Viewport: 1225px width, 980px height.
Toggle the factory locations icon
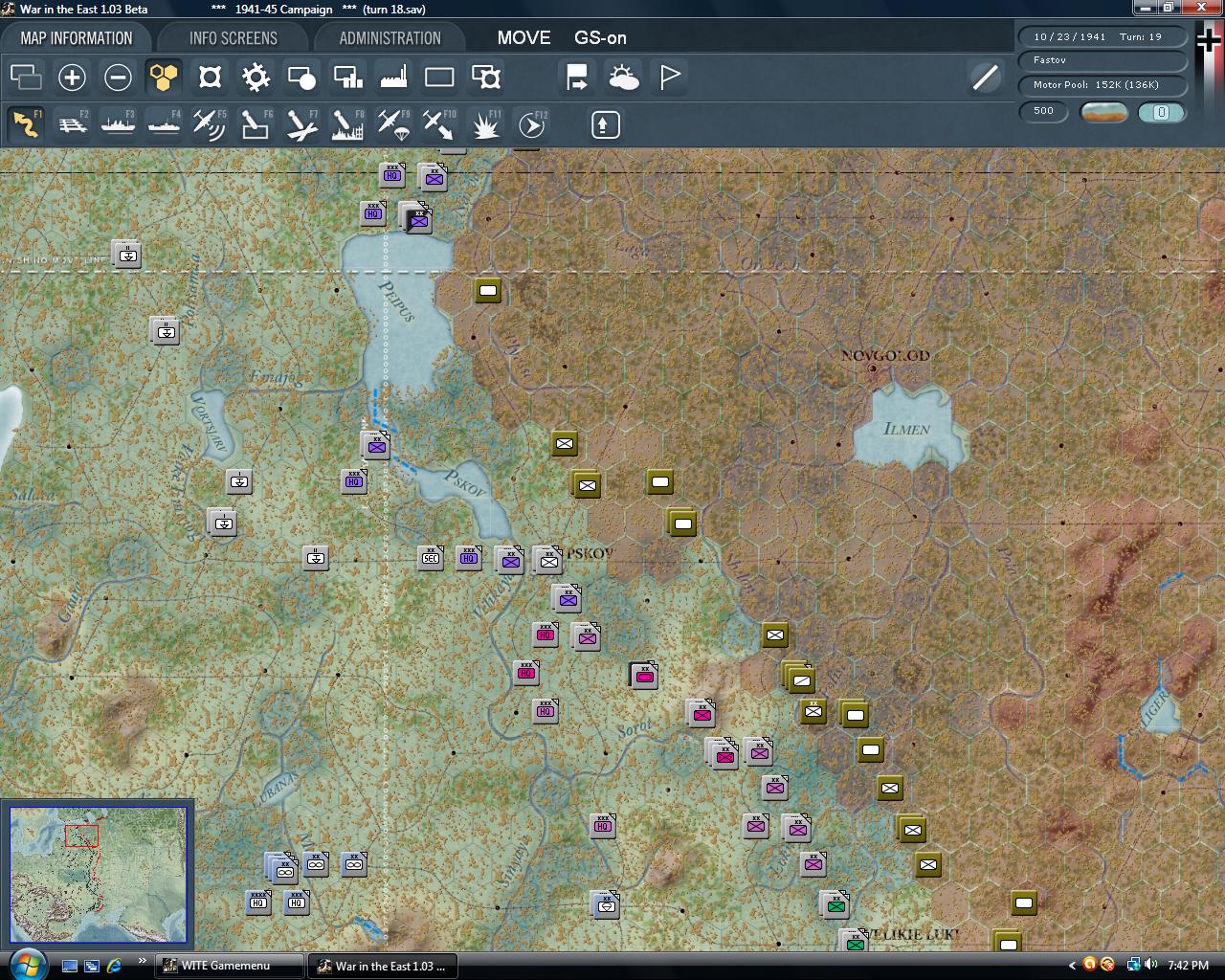pyautogui.click(x=393, y=78)
